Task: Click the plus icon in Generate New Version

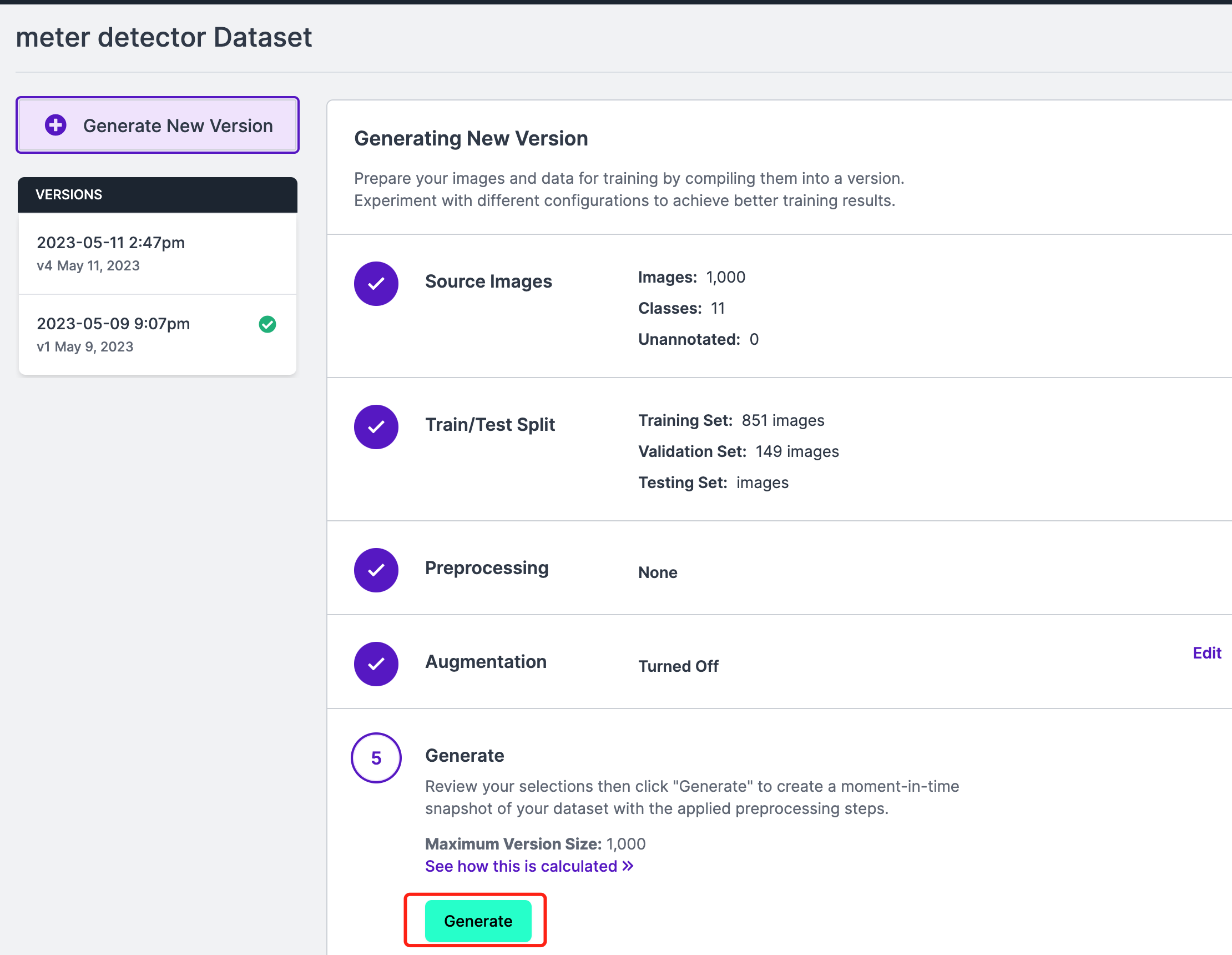Action: pyautogui.click(x=55, y=125)
